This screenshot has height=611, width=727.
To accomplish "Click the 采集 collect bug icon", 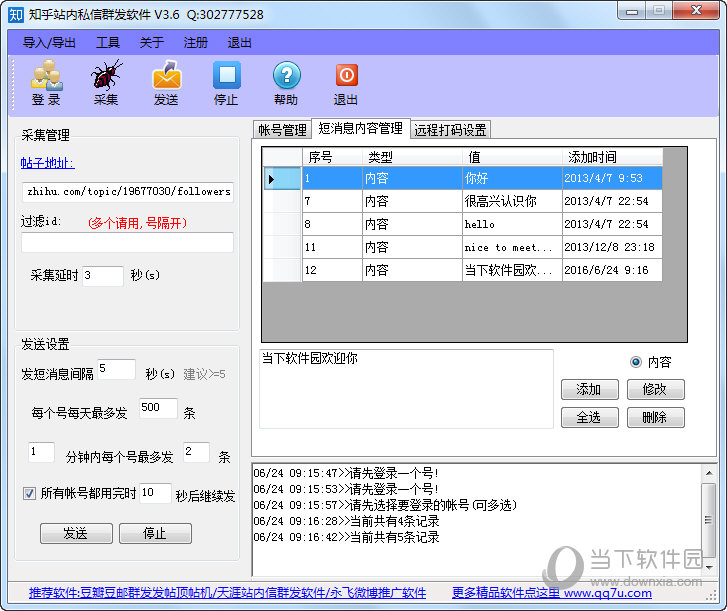I will (106, 83).
